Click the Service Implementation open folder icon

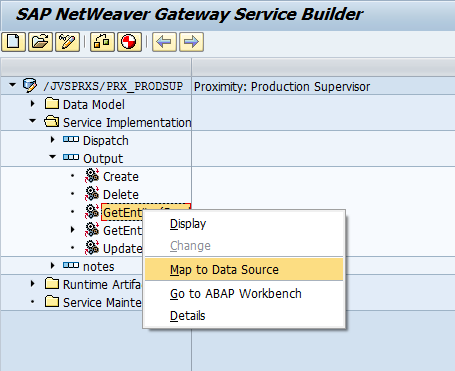[52, 122]
